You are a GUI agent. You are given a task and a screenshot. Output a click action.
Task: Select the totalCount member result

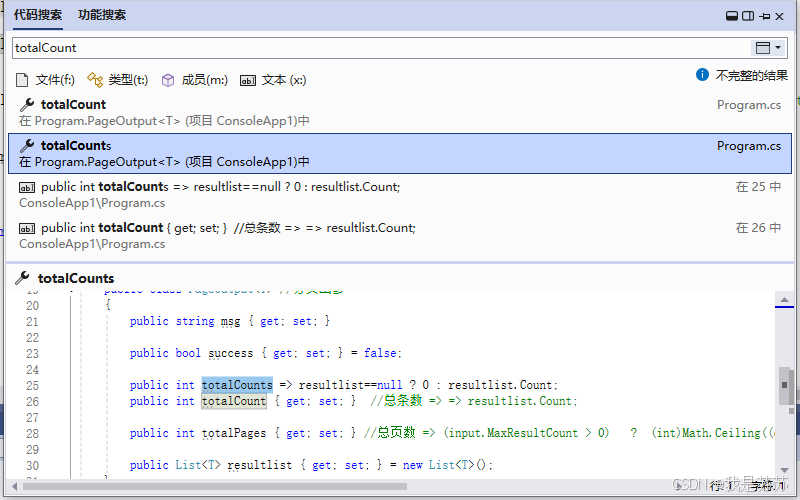pos(400,113)
